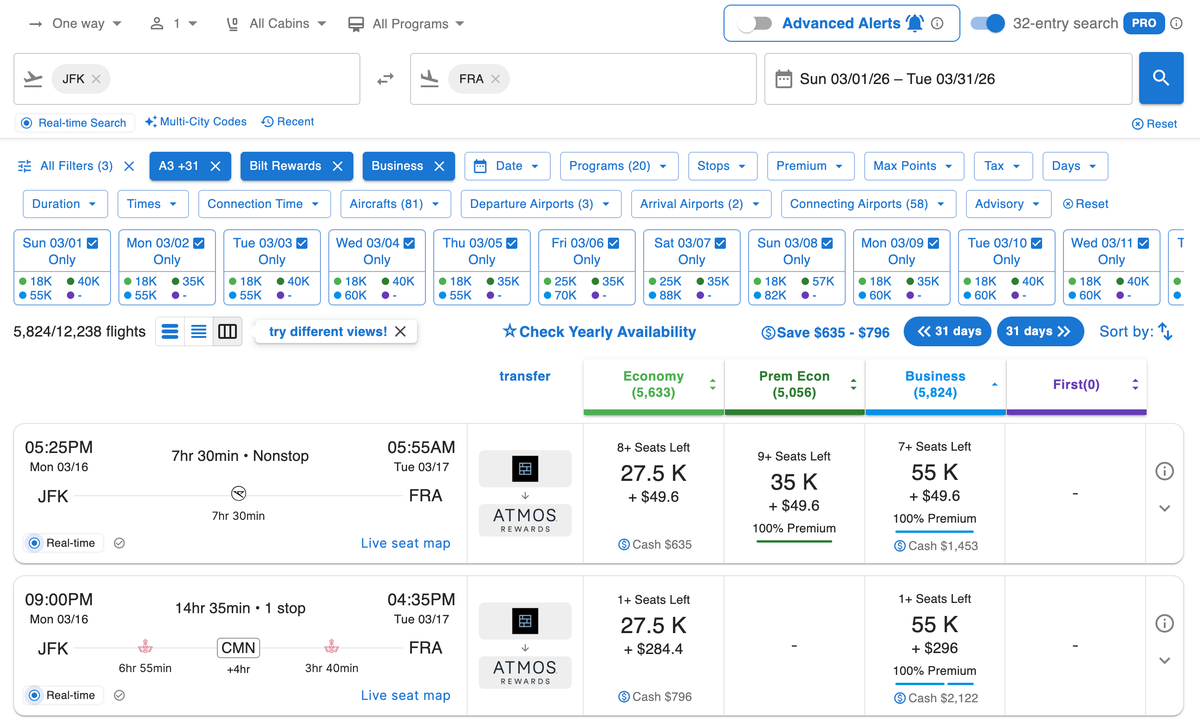This screenshot has height=725, width=1200.
Task: Enable the Advanced Alerts toggle
Action: pos(755,22)
